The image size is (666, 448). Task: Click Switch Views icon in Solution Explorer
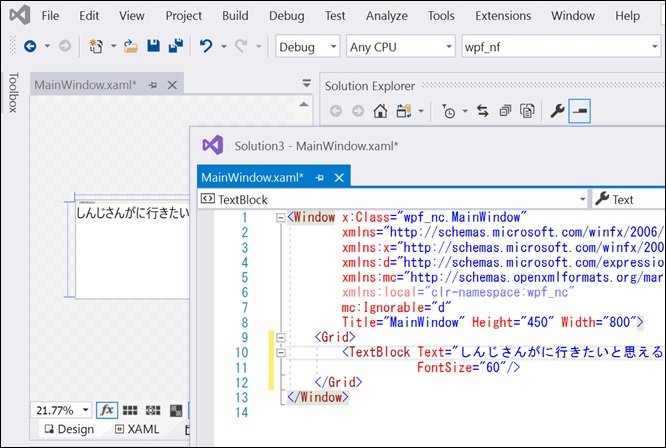click(x=404, y=111)
